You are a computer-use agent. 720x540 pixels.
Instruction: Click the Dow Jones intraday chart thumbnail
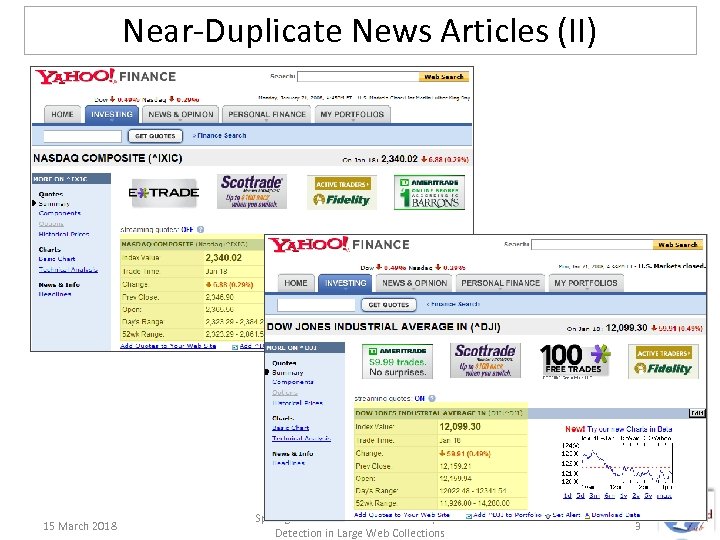(x=618, y=464)
